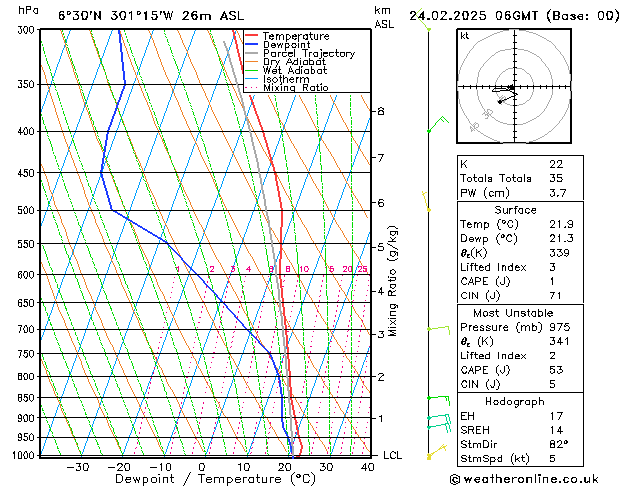Click the Isotherm legend entry
This screenshot has height=486, width=629.
pyautogui.click(x=277, y=79)
